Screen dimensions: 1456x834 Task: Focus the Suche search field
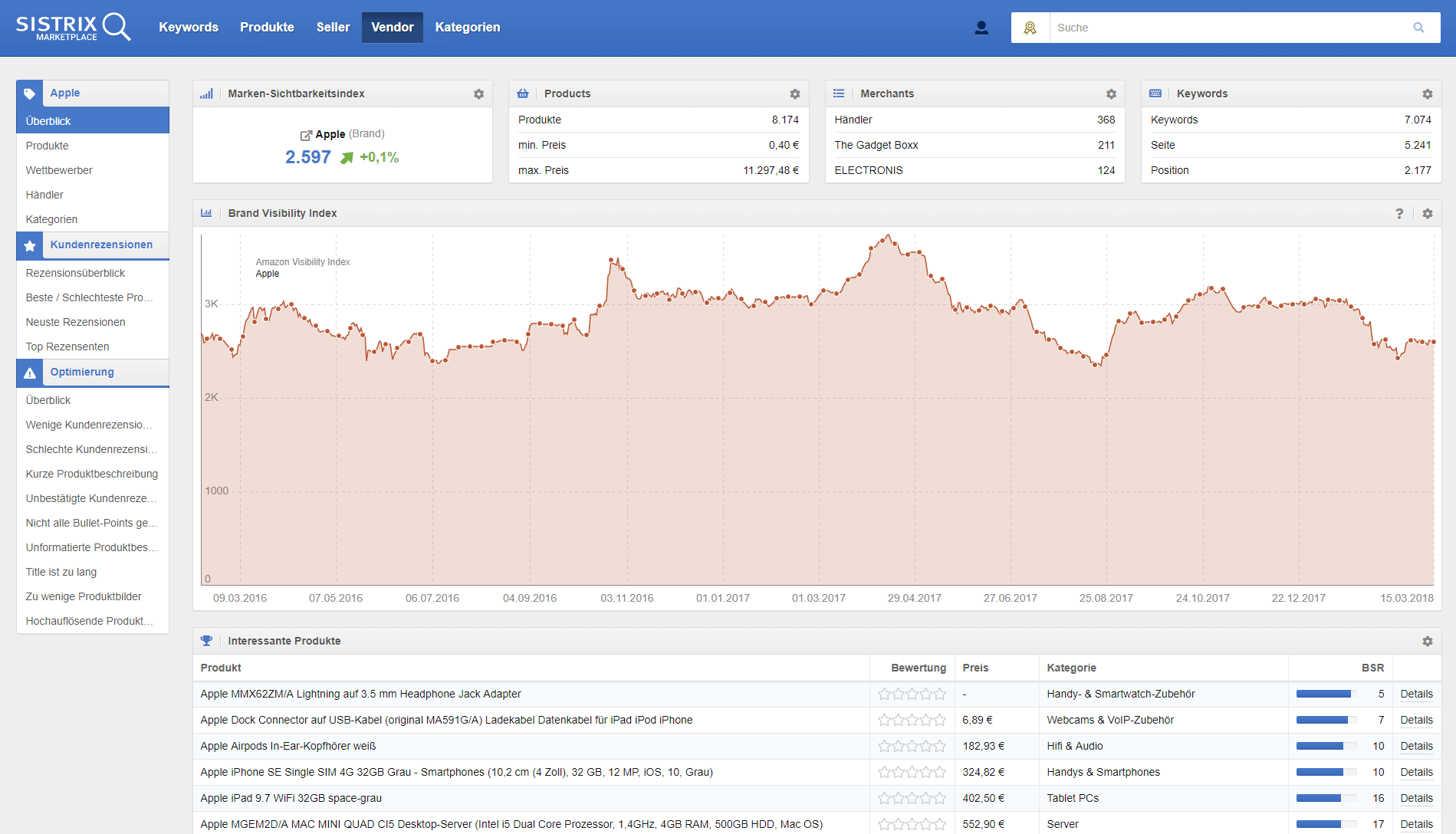(1227, 28)
